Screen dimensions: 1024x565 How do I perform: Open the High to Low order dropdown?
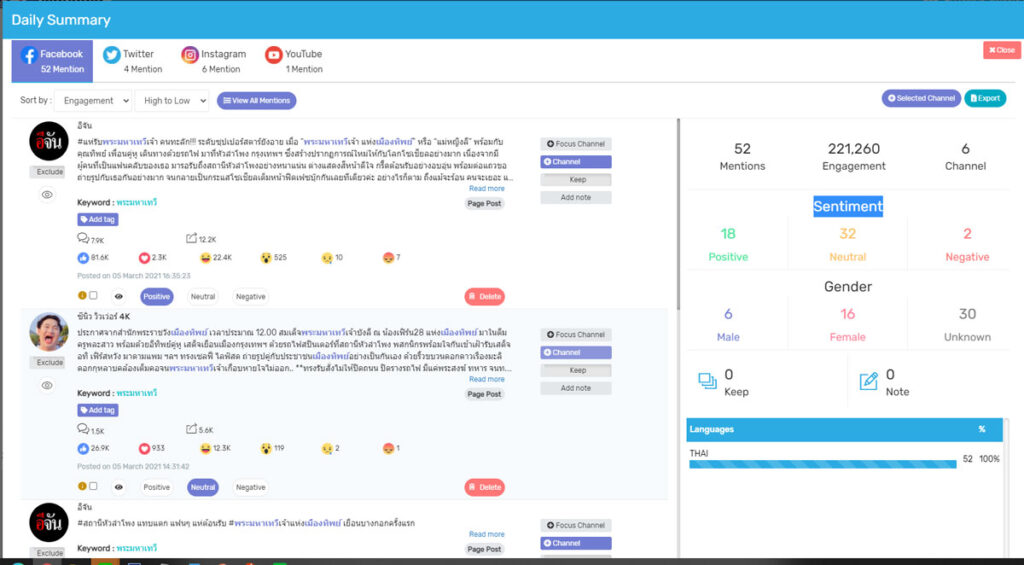[x=172, y=101]
